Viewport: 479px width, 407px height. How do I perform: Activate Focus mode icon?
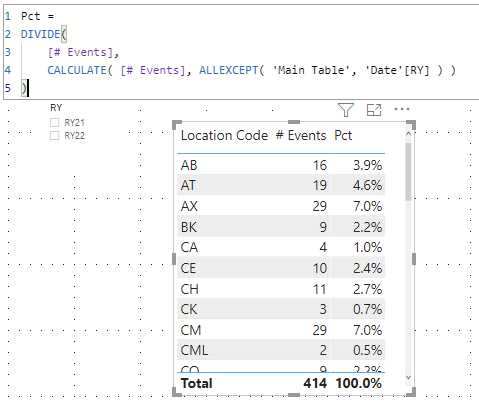[374, 110]
